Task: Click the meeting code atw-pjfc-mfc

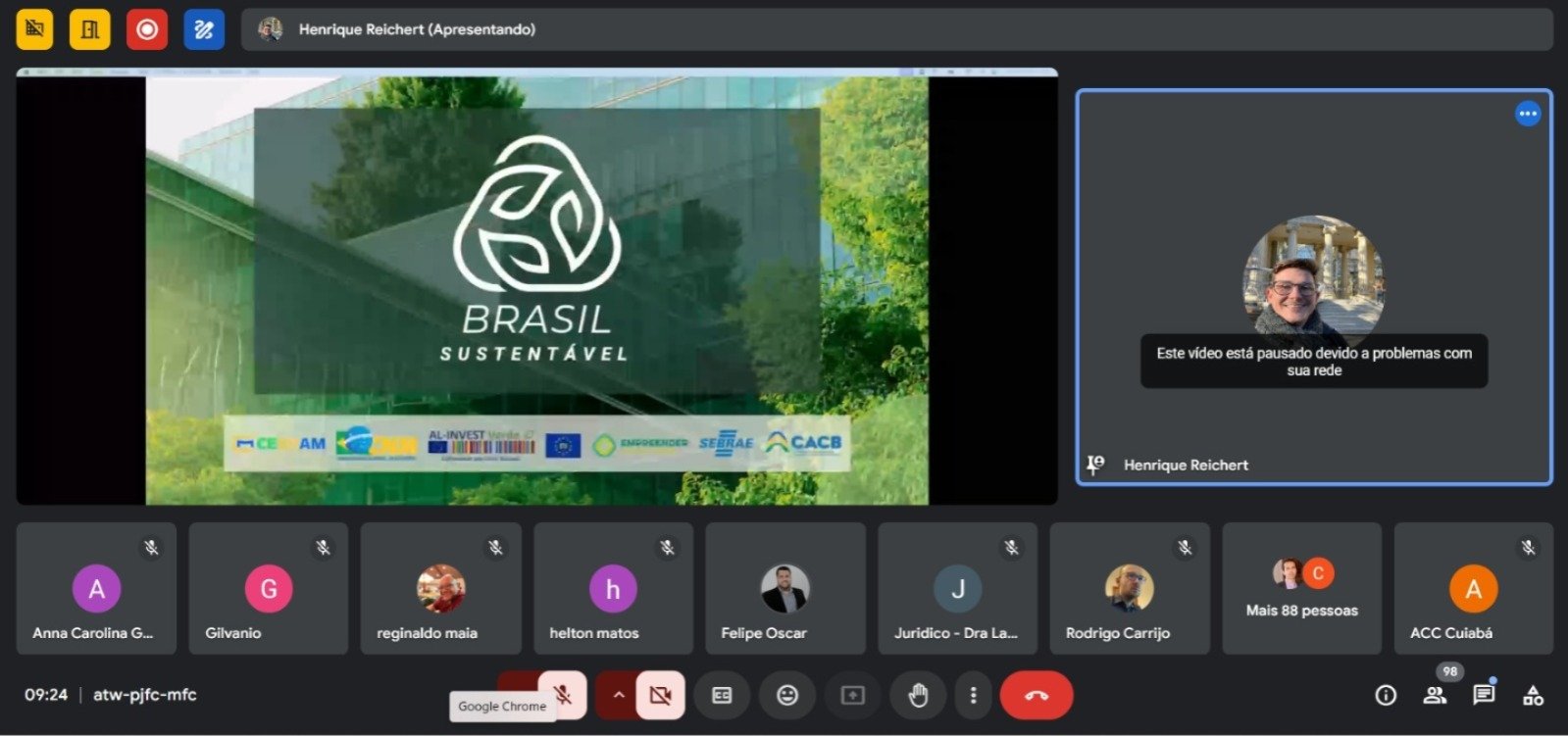Action: coord(144,695)
